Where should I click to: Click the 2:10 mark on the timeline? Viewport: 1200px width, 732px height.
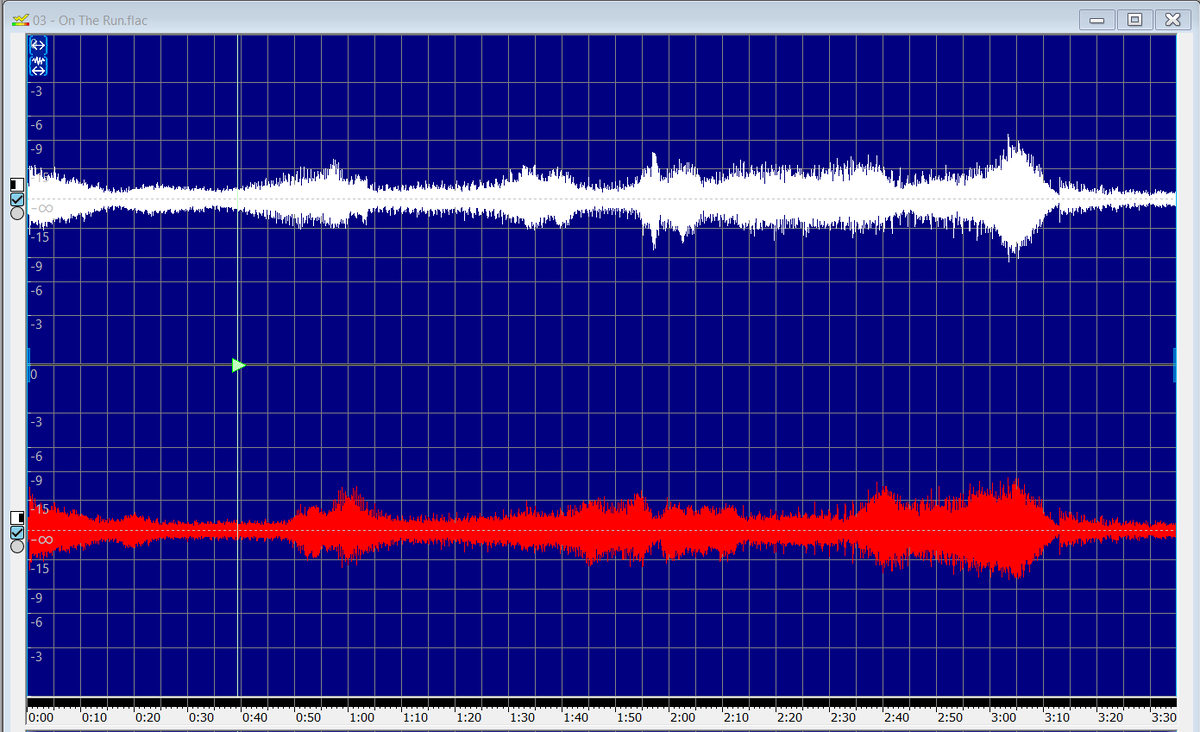point(735,717)
